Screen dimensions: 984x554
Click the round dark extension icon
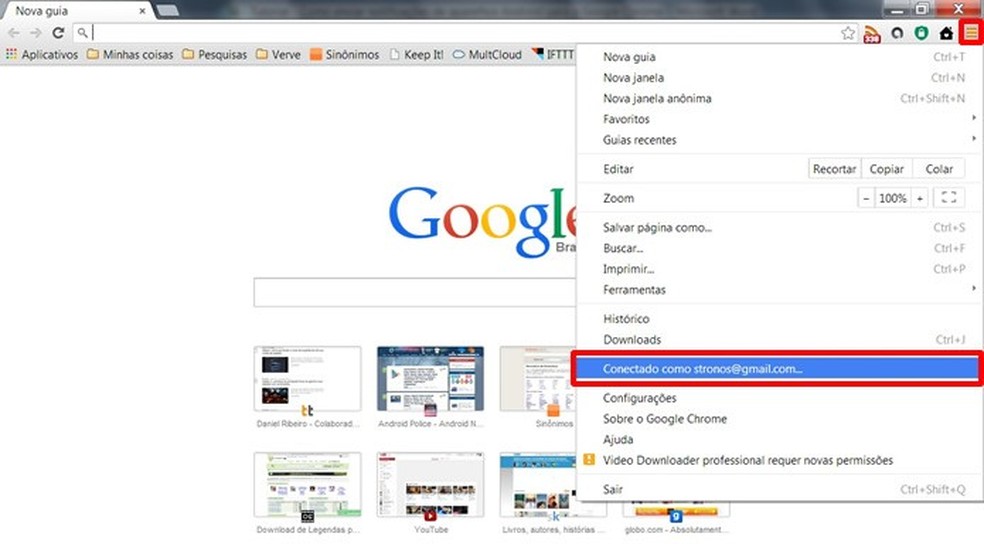click(897, 33)
